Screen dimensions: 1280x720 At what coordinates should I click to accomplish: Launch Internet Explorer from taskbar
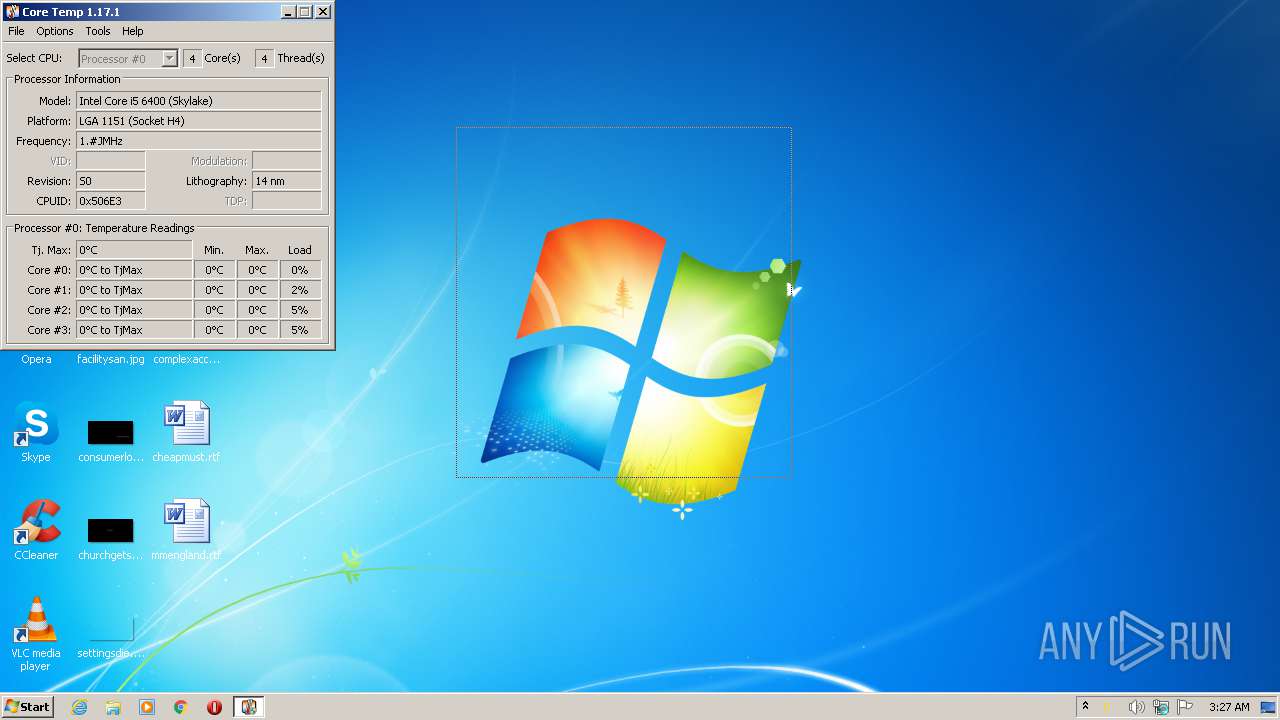80,707
